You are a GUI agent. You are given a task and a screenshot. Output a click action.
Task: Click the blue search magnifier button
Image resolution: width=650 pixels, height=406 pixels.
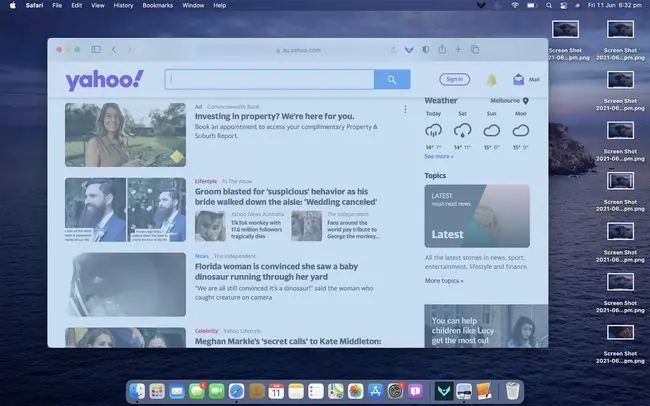392,79
